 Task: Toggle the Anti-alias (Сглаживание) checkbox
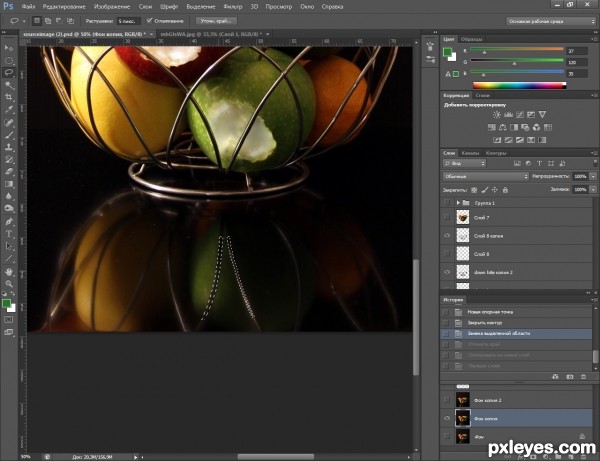(150, 21)
